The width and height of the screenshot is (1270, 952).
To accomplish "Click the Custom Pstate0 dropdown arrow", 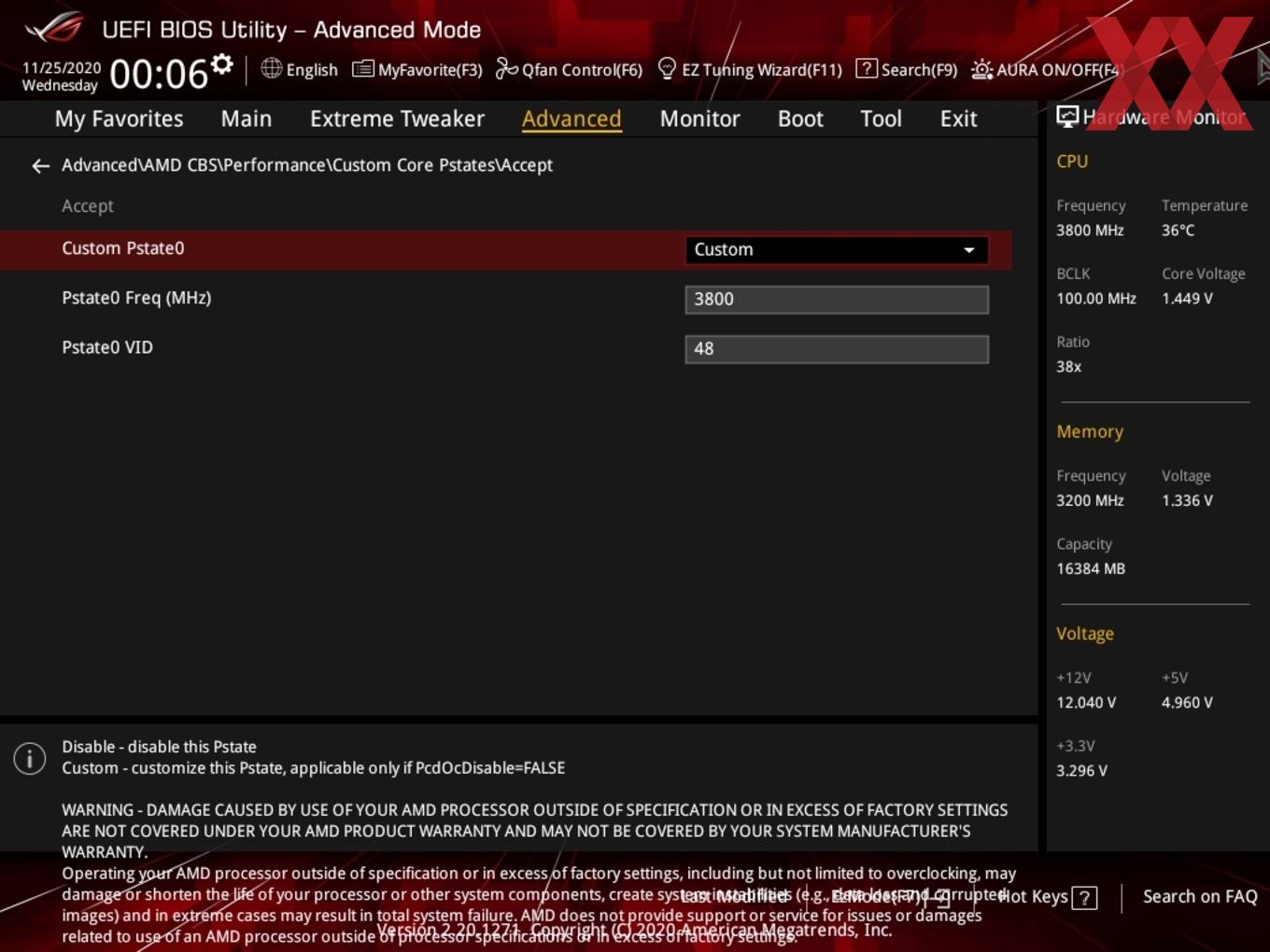I will [x=969, y=250].
